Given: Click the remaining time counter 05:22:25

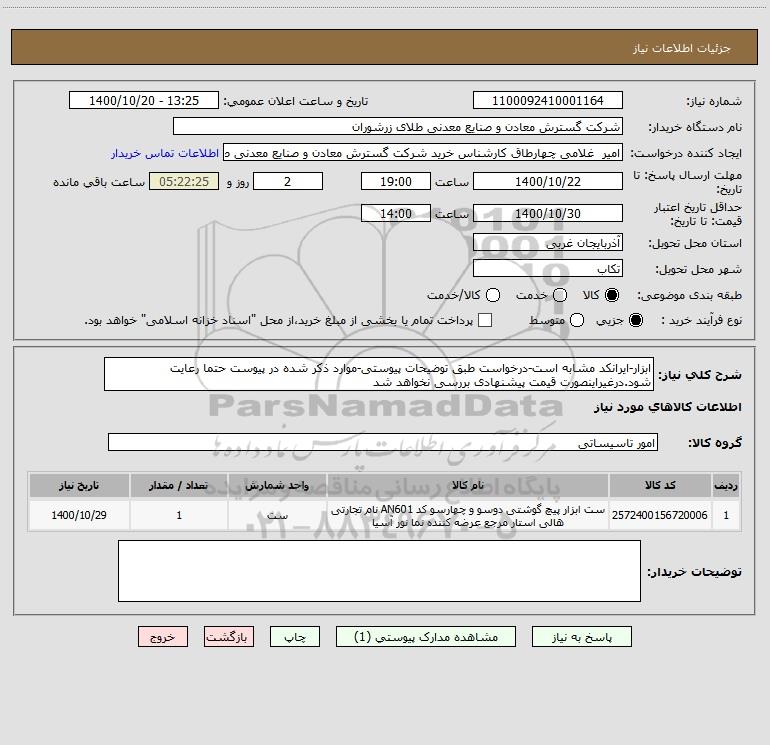Looking at the screenshot, I should click(x=184, y=181).
